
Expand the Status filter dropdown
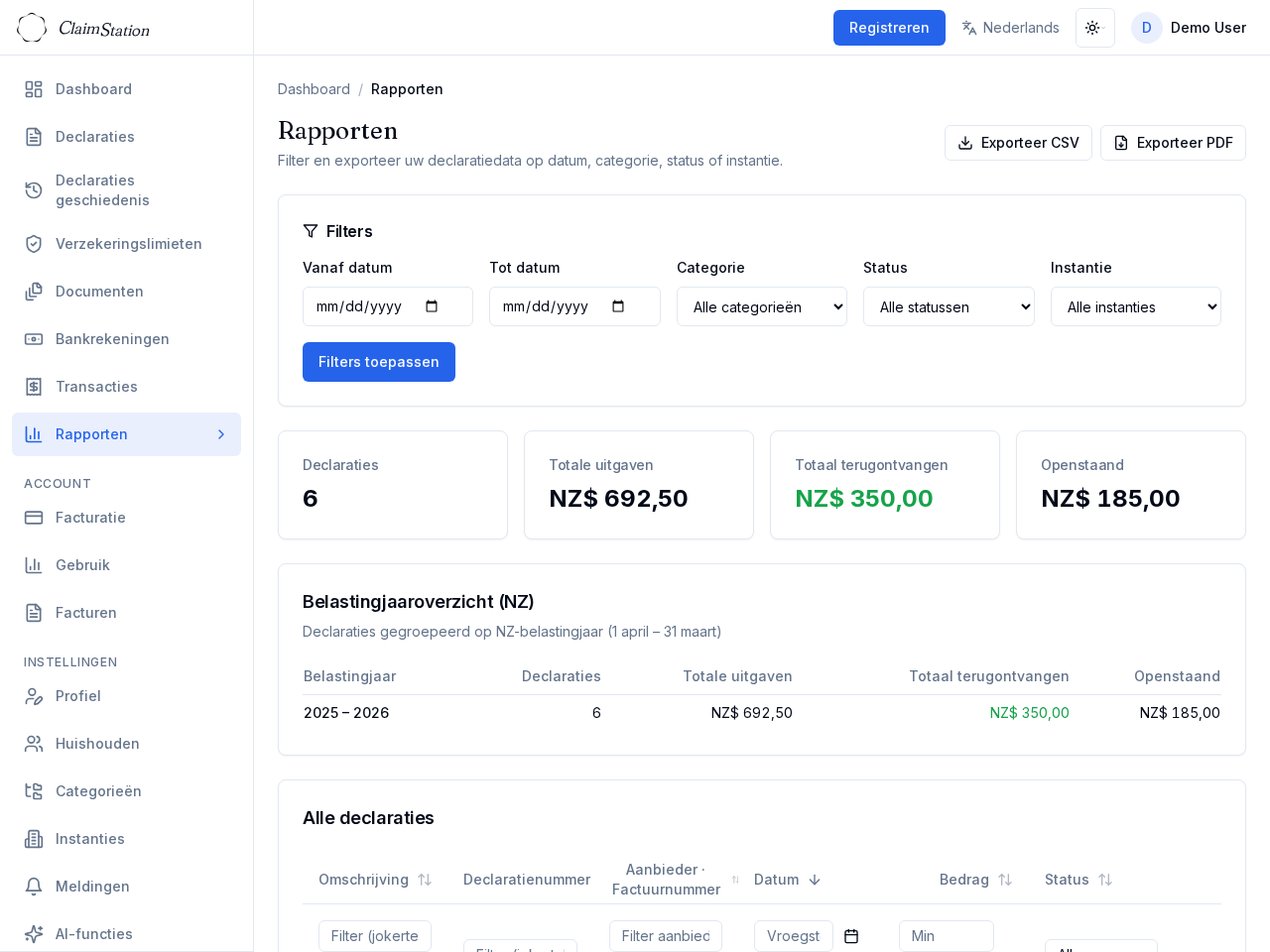pos(948,306)
